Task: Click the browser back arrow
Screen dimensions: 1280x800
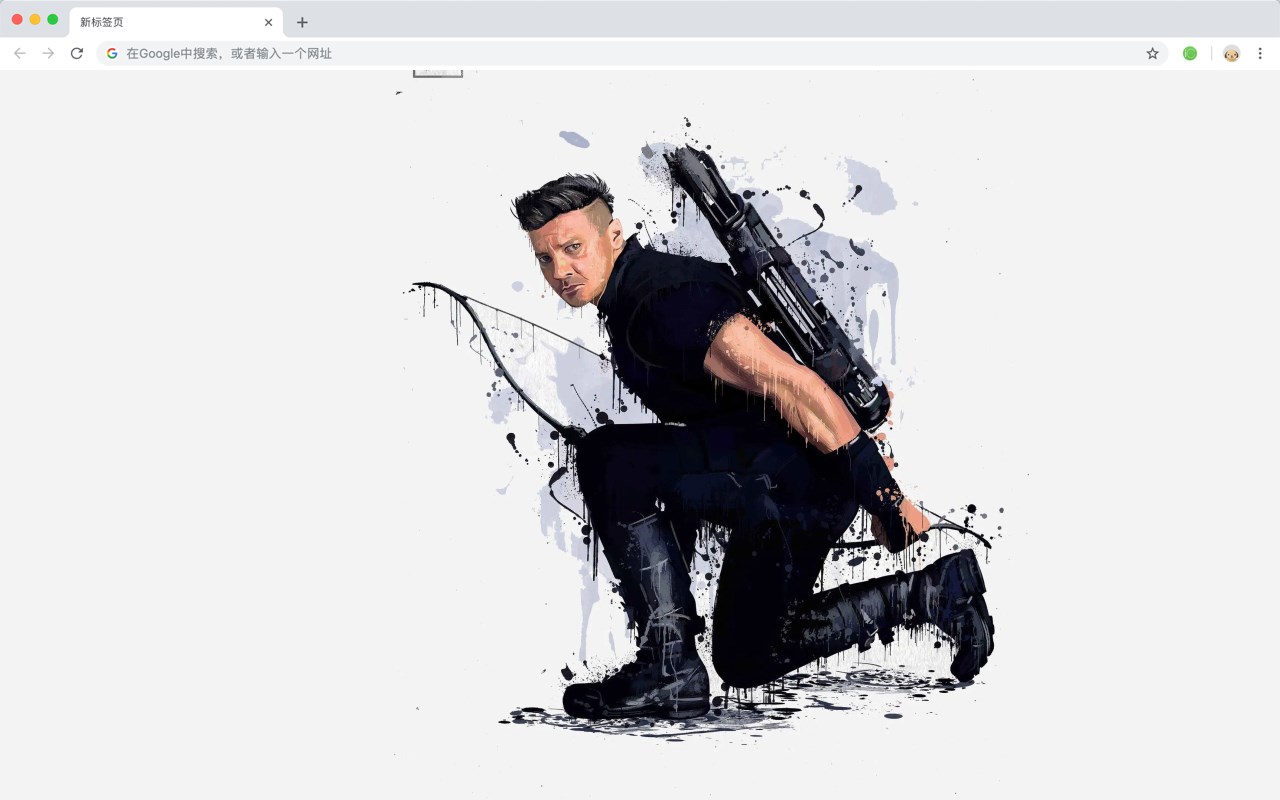Action: (20, 53)
